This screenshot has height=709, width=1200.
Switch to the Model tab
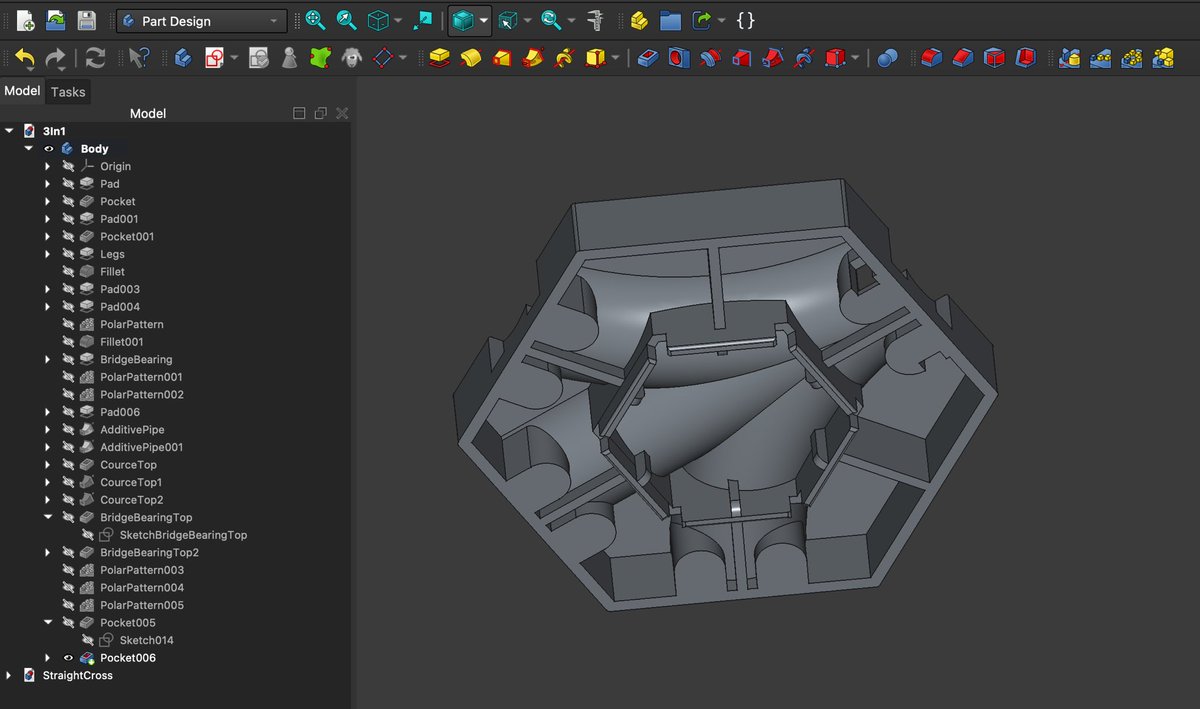[x=22, y=91]
